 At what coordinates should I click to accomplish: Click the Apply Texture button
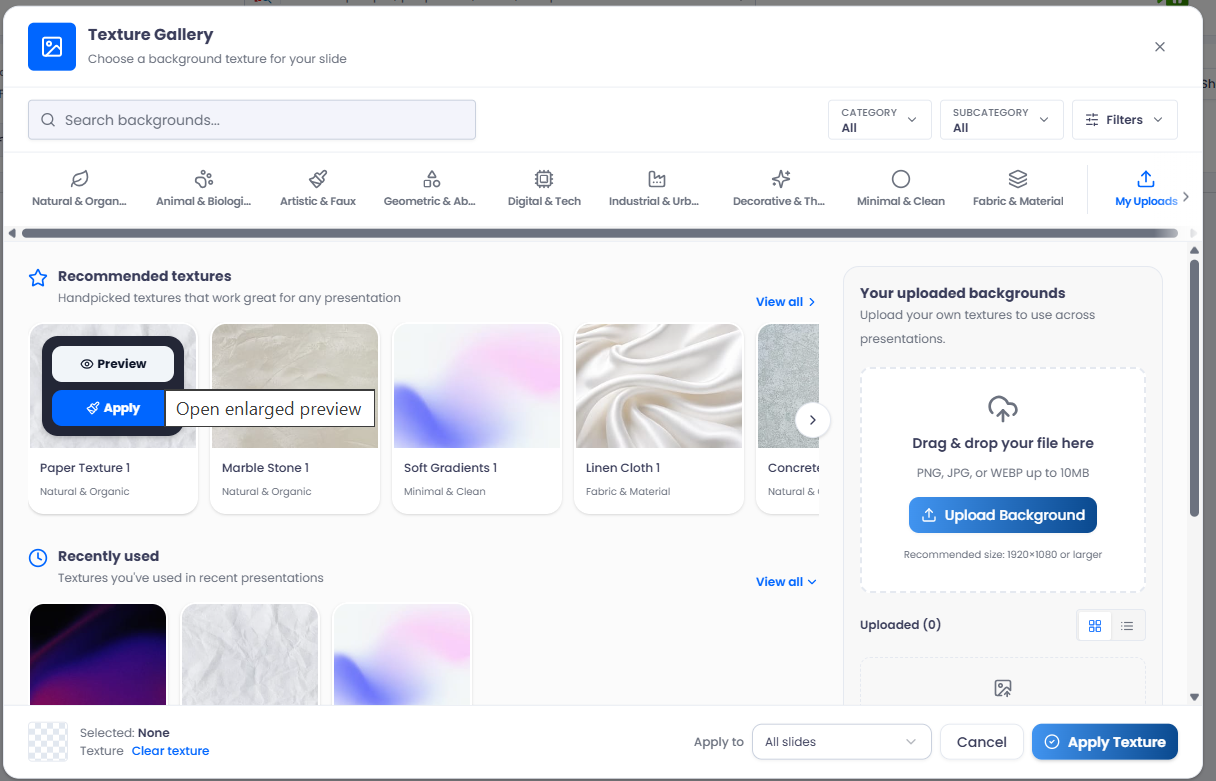point(1105,742)
